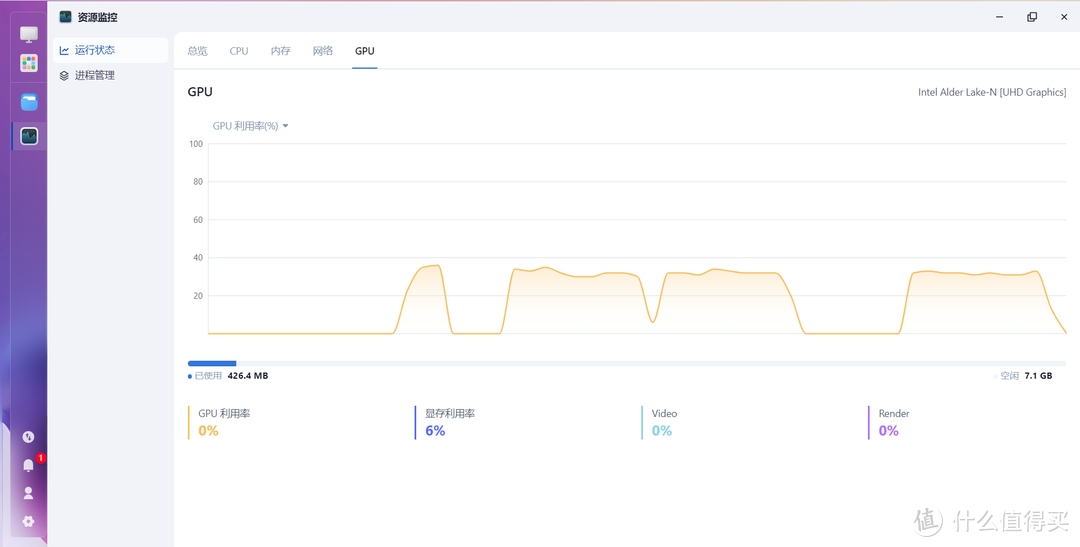Open the blue file manager dock icon

[x=29, y=103]
